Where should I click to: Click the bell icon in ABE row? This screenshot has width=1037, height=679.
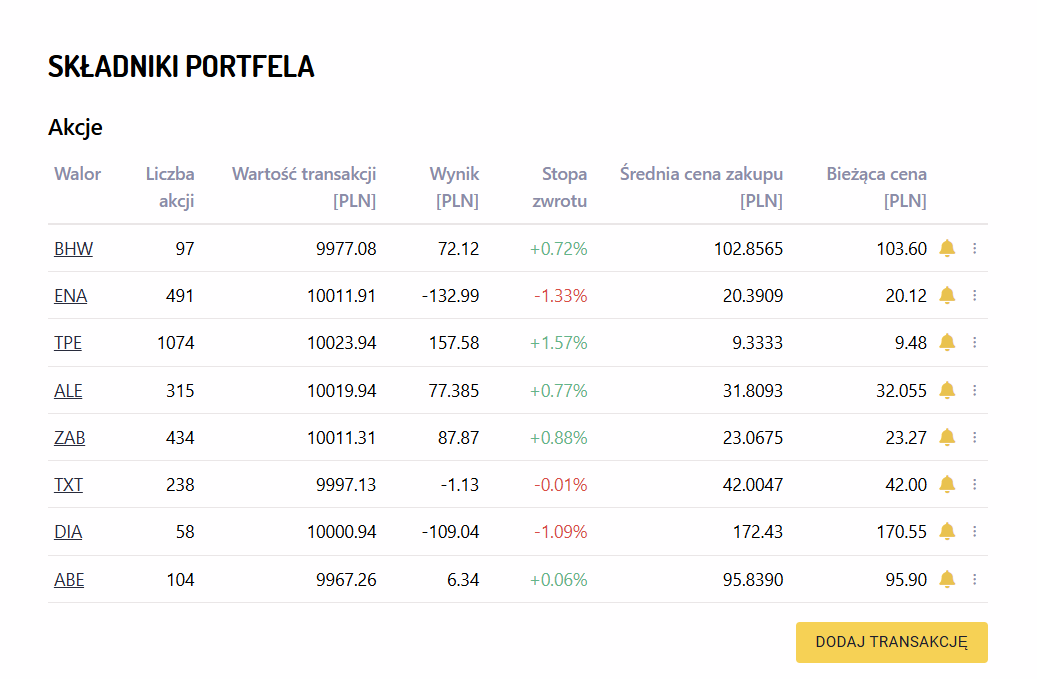coord(947,579)
